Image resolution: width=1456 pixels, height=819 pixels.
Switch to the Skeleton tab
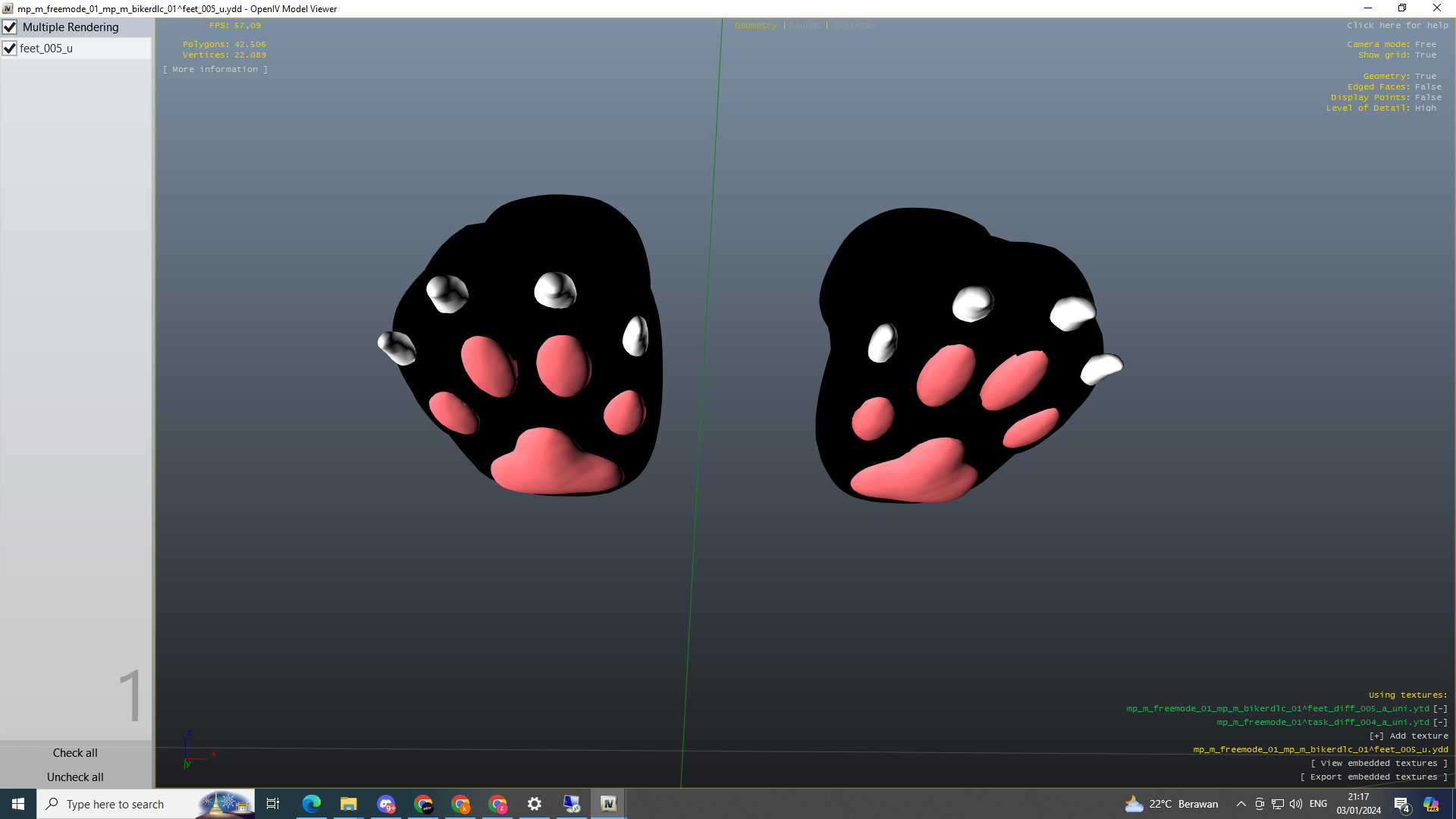pos(855,26)
